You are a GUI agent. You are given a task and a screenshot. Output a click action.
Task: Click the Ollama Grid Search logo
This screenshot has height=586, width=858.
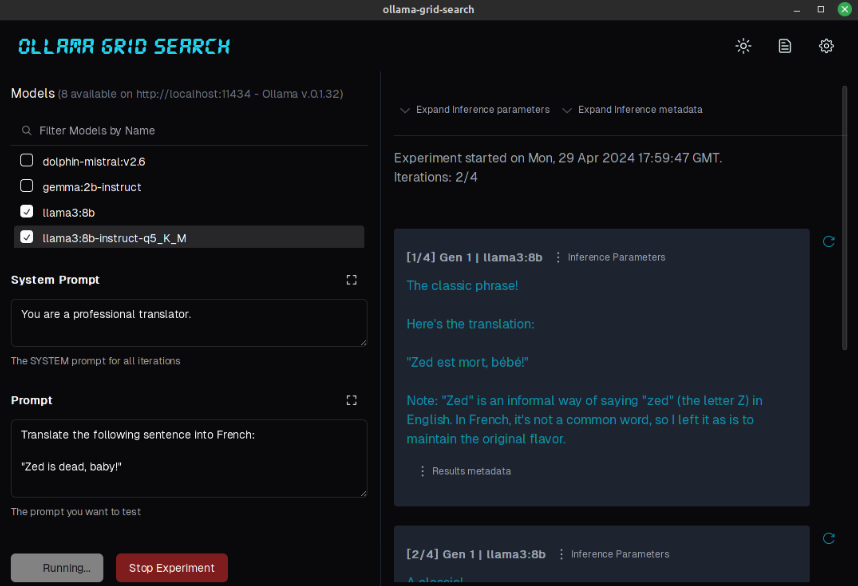click(x=124, y=47)
